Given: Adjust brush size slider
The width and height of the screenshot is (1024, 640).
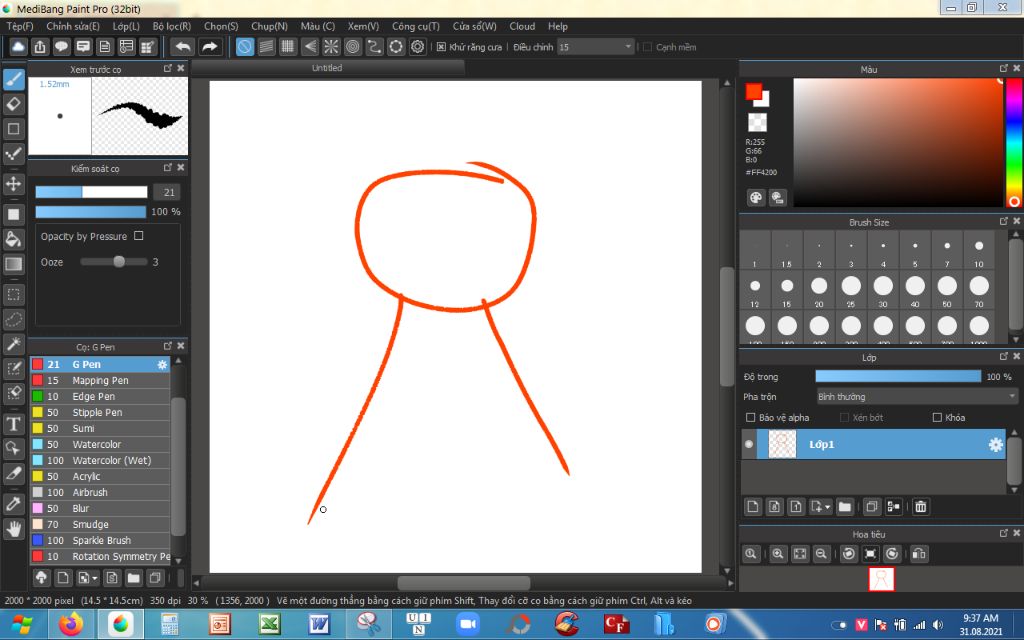Looking at the screenshot, I should coord(91,192).
